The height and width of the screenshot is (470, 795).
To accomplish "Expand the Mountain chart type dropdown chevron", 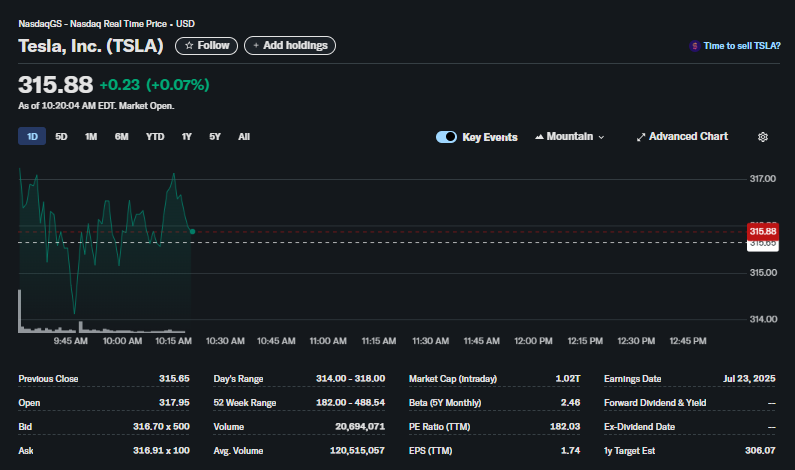I will click(x=601, y=137).
